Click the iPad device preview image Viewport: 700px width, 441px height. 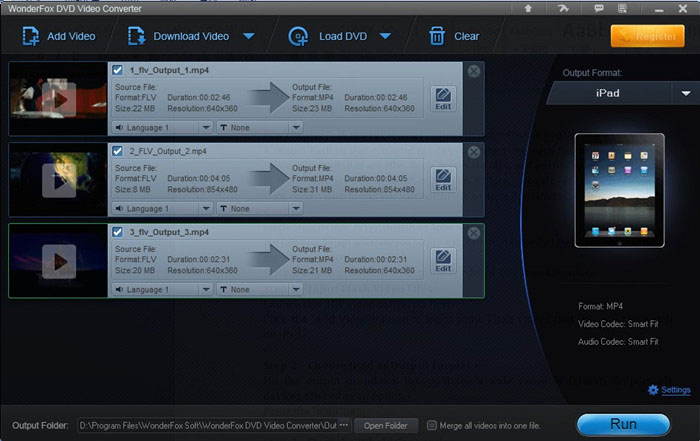pyautogui.click(x=619, y=191)
